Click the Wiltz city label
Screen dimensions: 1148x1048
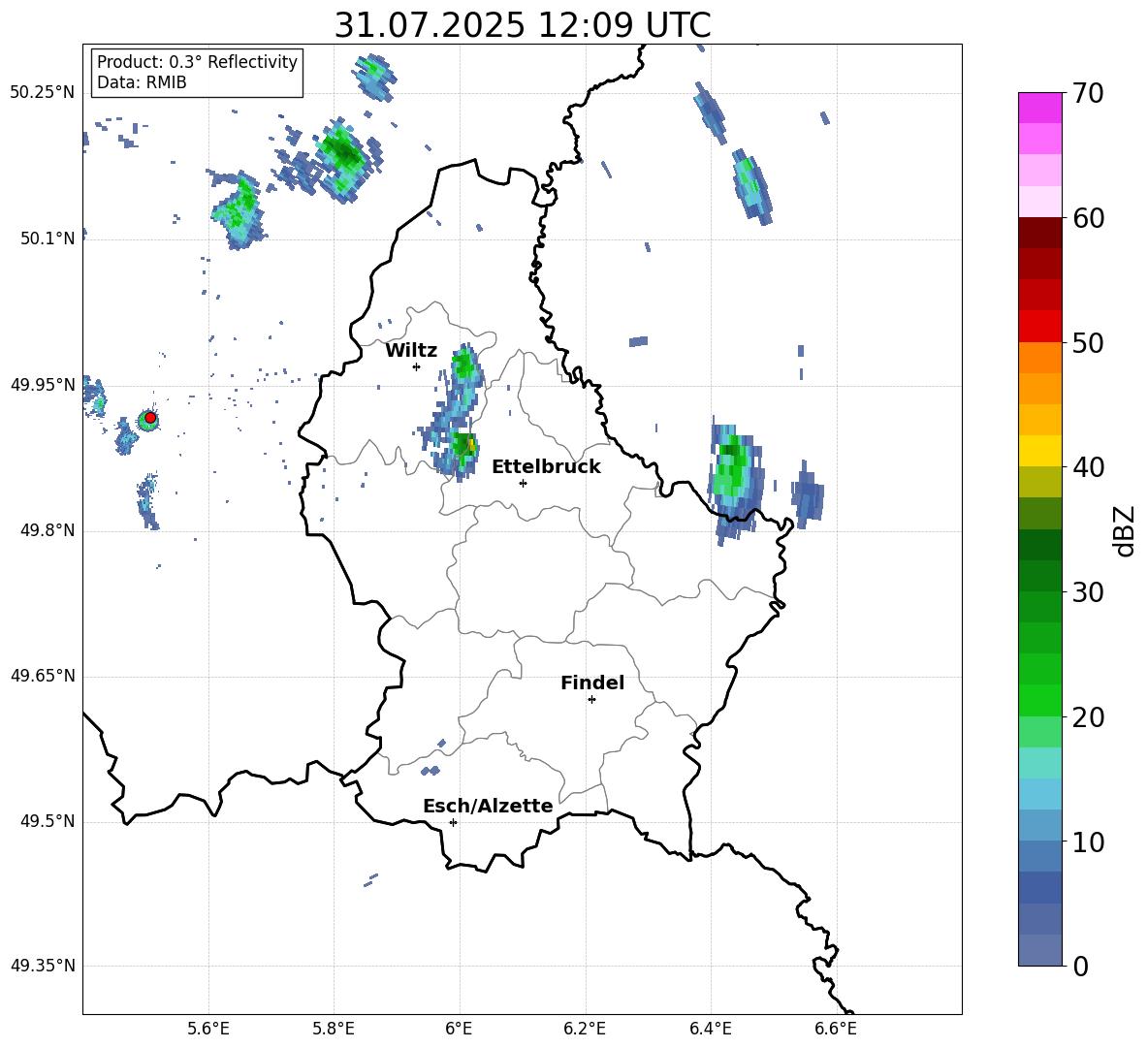[x=411, y=351]
